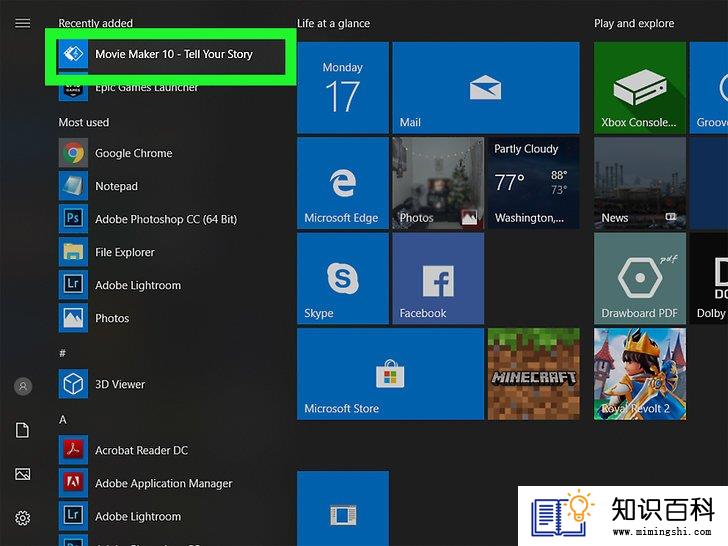Open the Xbox Console Companion tile
The image size is (728, 546).
click(639, 88)
